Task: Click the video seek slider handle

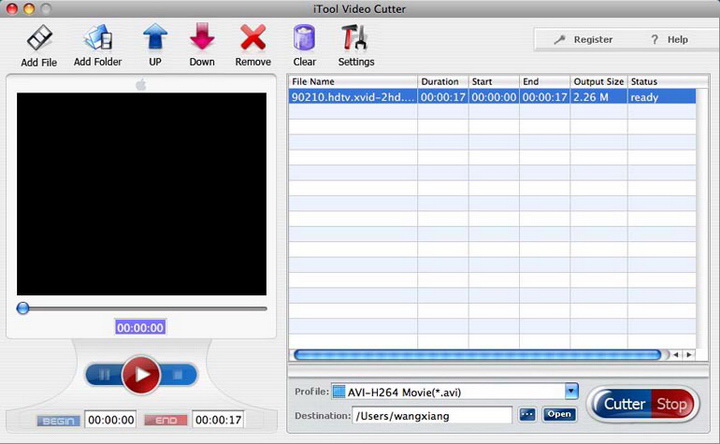Action: click(23, 308)
